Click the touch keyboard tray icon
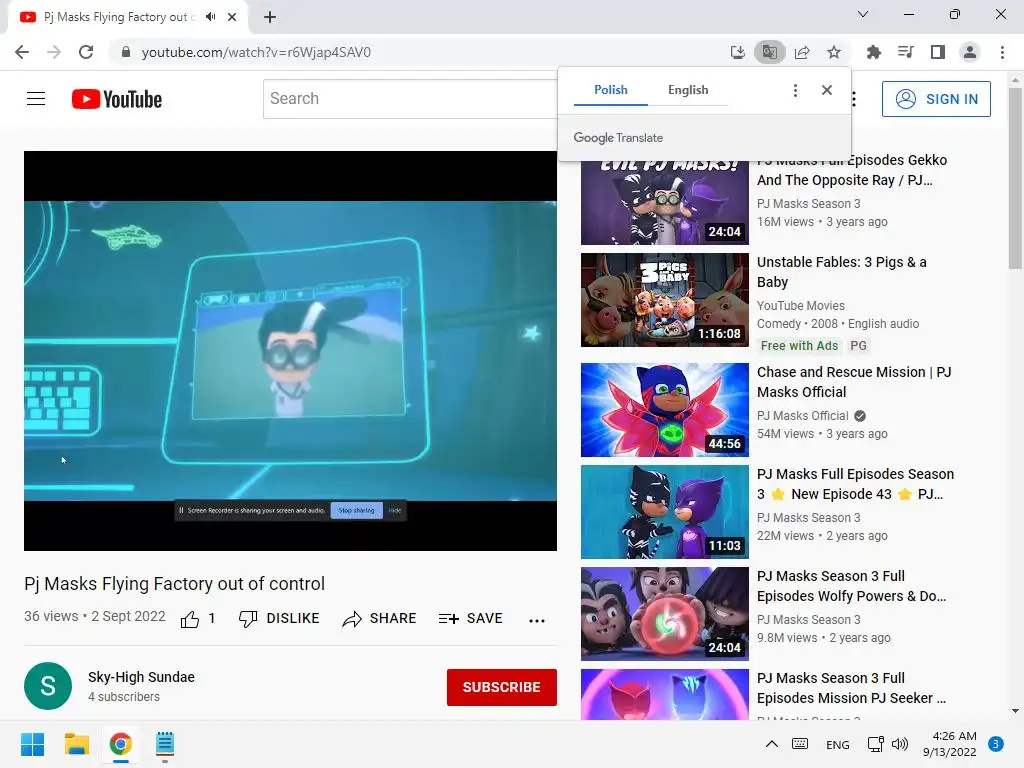Viewport: 1024px width, 768px height. (x=800, y=744)
